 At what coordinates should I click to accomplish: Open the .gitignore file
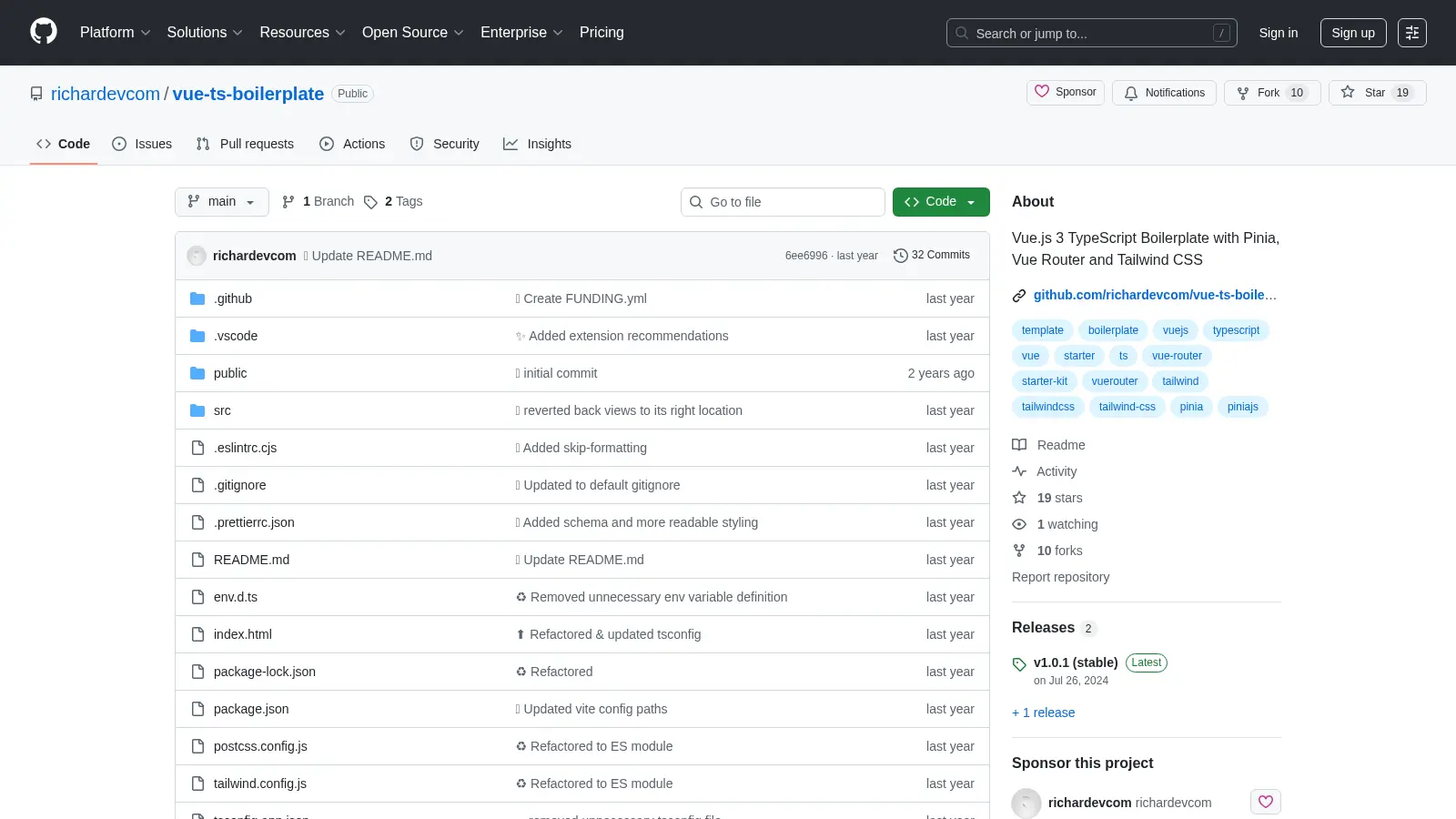click(240, 485)
